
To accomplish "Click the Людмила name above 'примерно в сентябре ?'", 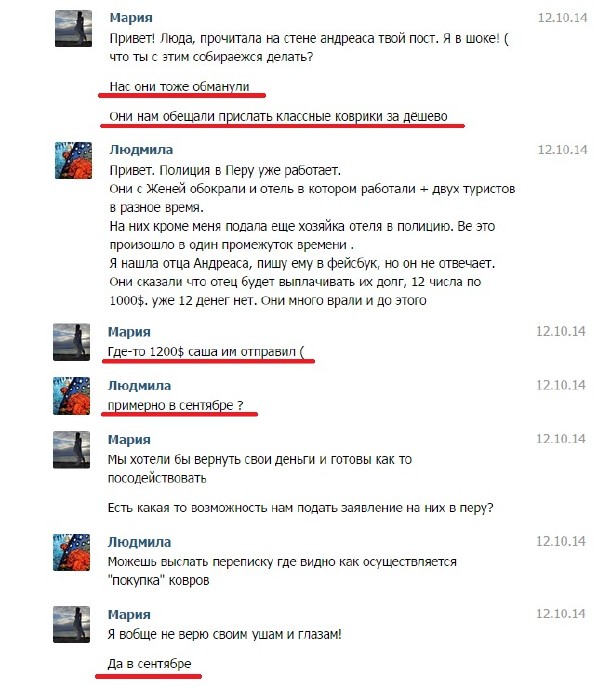I will point(139,385).
